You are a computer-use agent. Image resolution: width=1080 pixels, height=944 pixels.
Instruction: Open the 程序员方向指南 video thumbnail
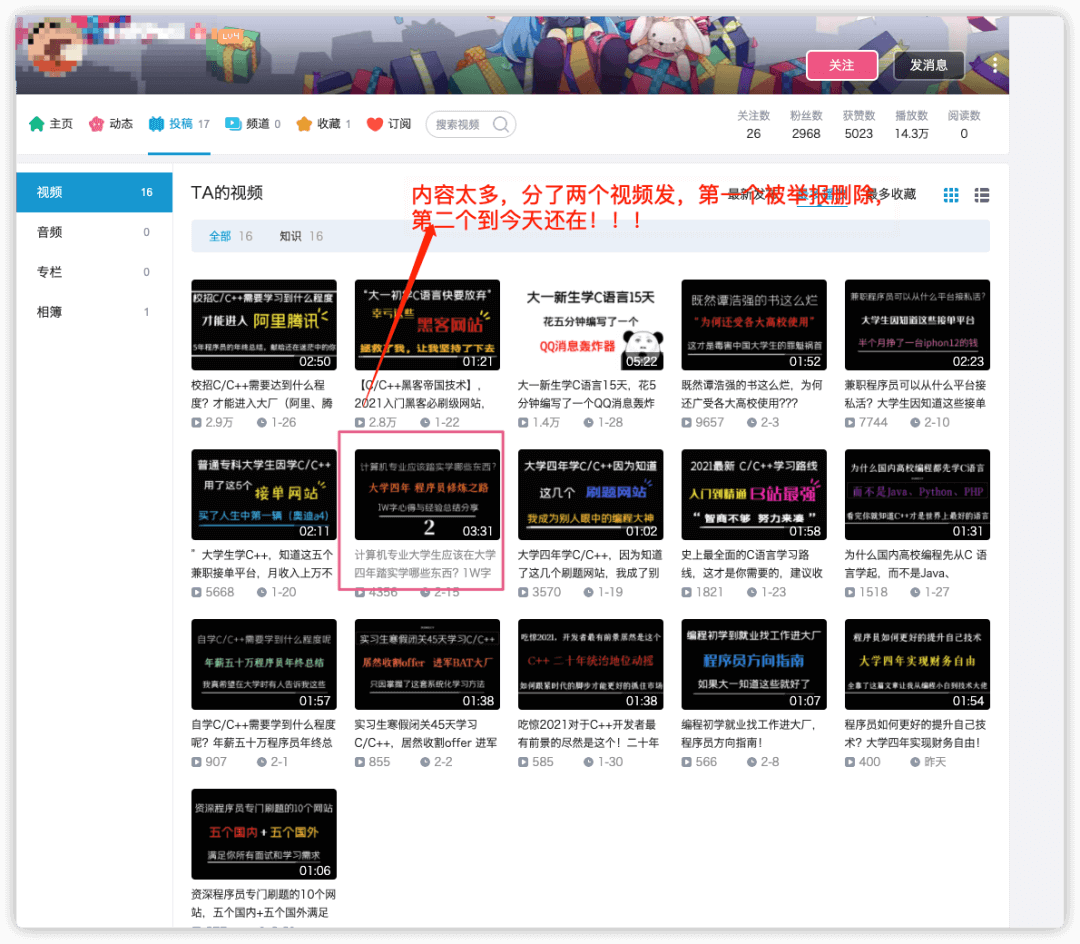754,664
